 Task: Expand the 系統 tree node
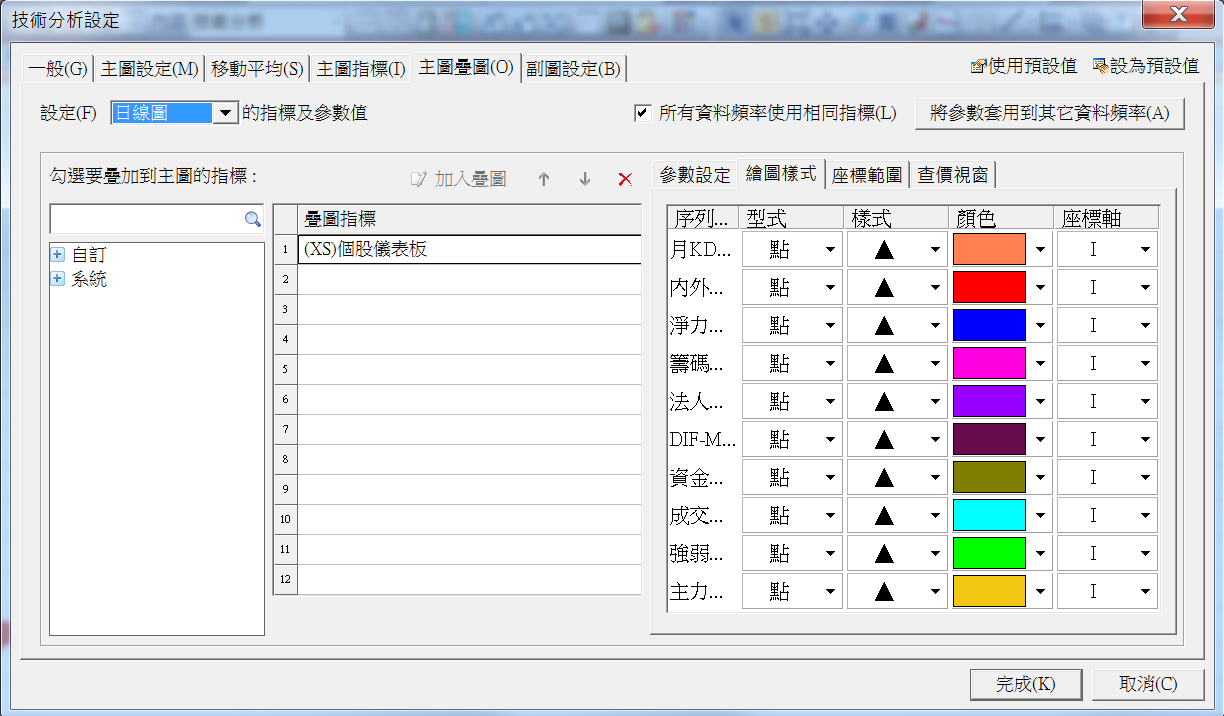click(x=58, y=279)
